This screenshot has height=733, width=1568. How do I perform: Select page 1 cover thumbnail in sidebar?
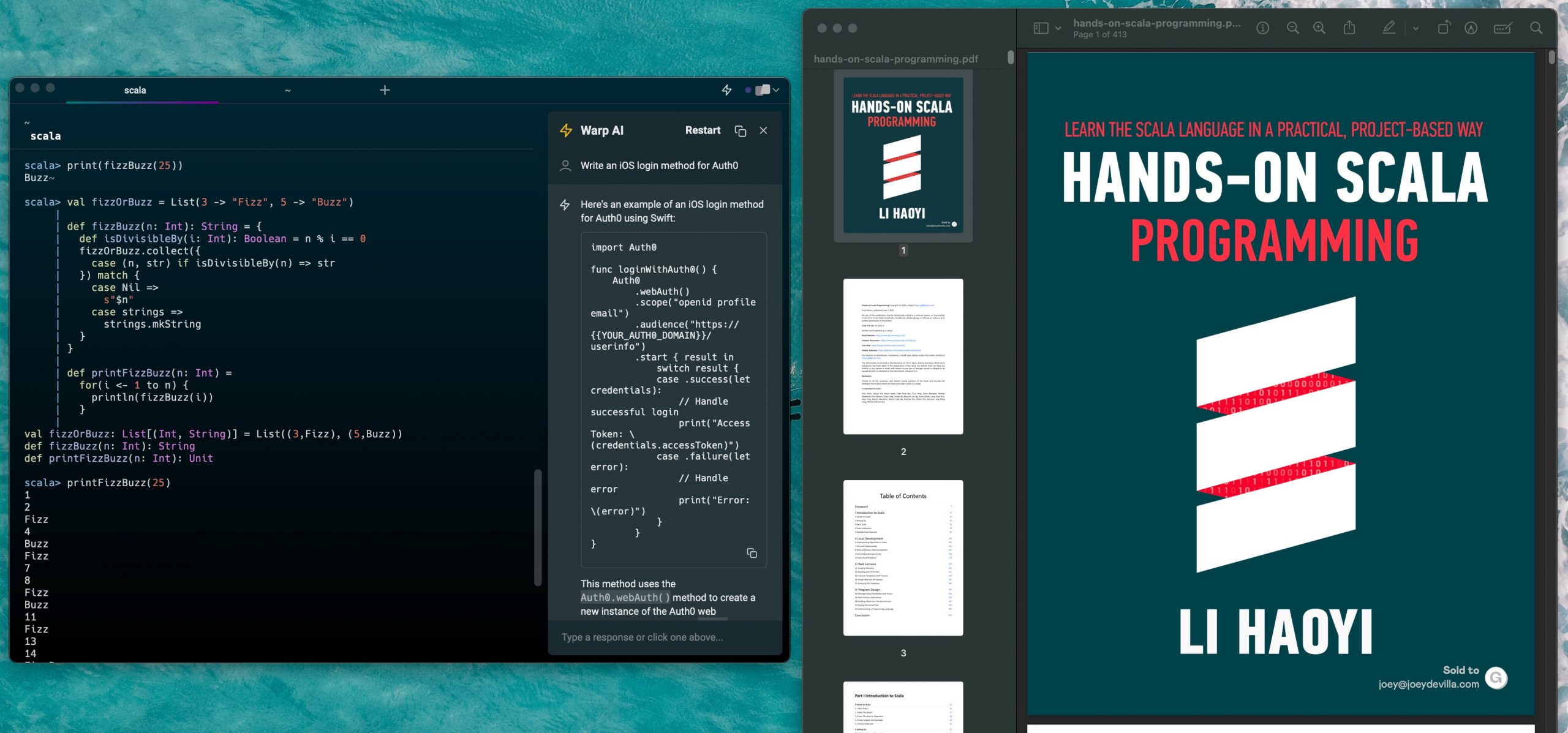(903, 155)
